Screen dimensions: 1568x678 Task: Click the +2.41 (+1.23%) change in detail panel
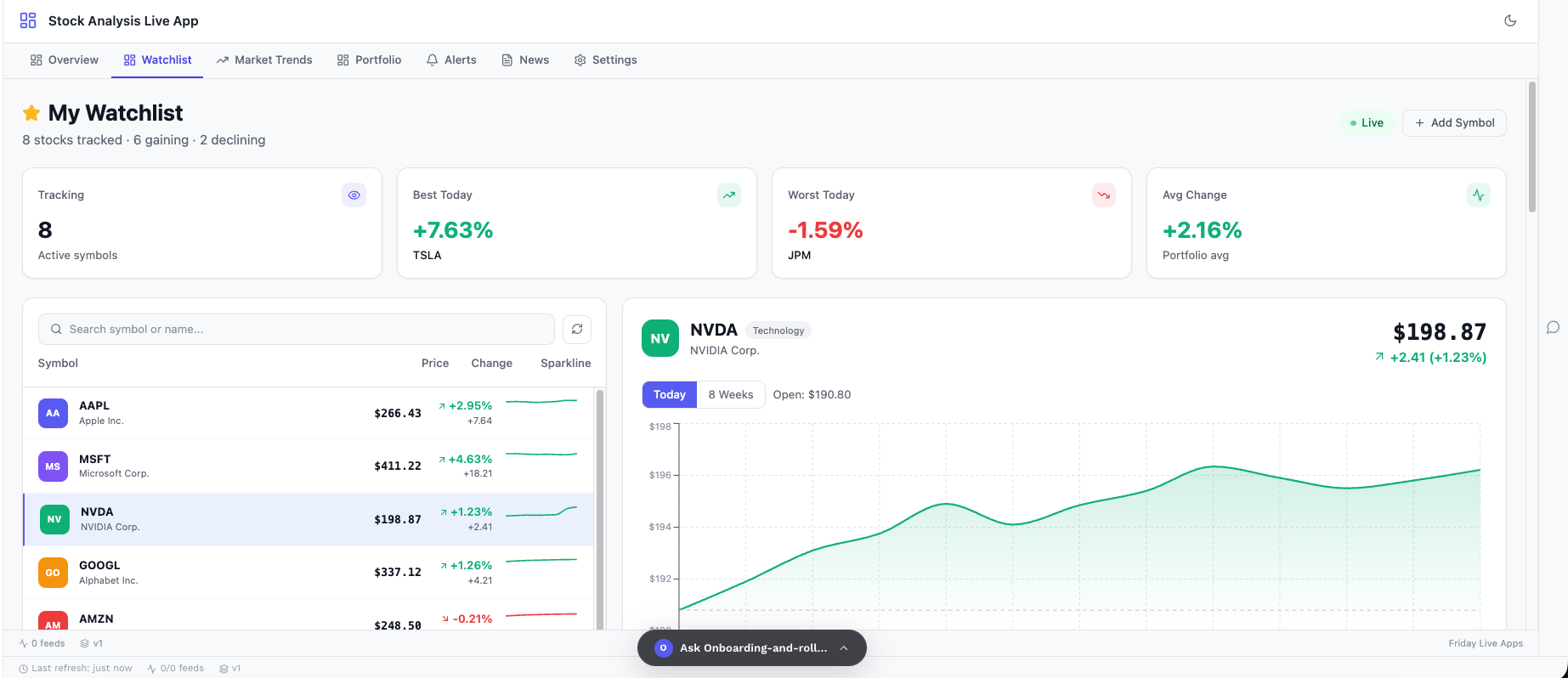click(1431, 358)
